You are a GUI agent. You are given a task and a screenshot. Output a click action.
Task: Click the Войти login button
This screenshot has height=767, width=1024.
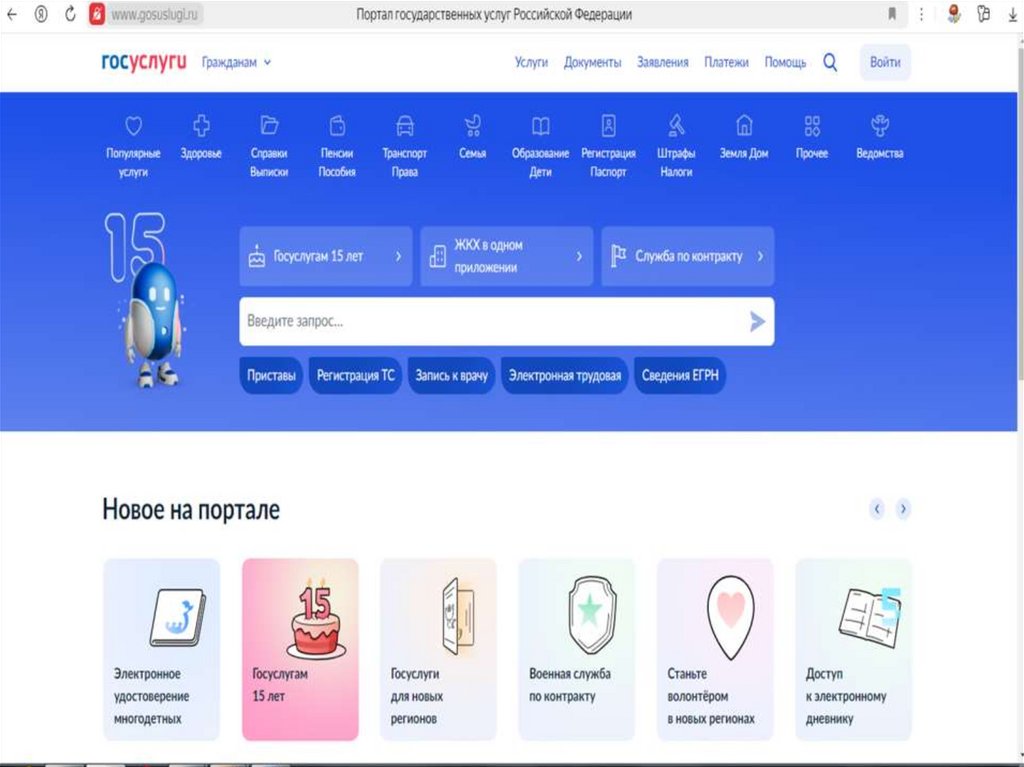[885, 62]
